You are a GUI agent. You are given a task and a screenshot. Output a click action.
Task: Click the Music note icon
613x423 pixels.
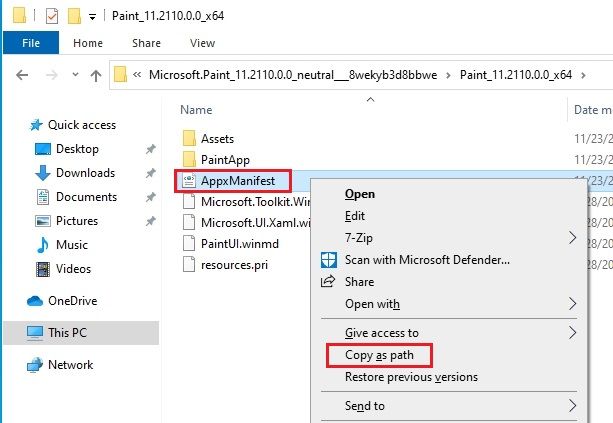click(x=43, y=245)
